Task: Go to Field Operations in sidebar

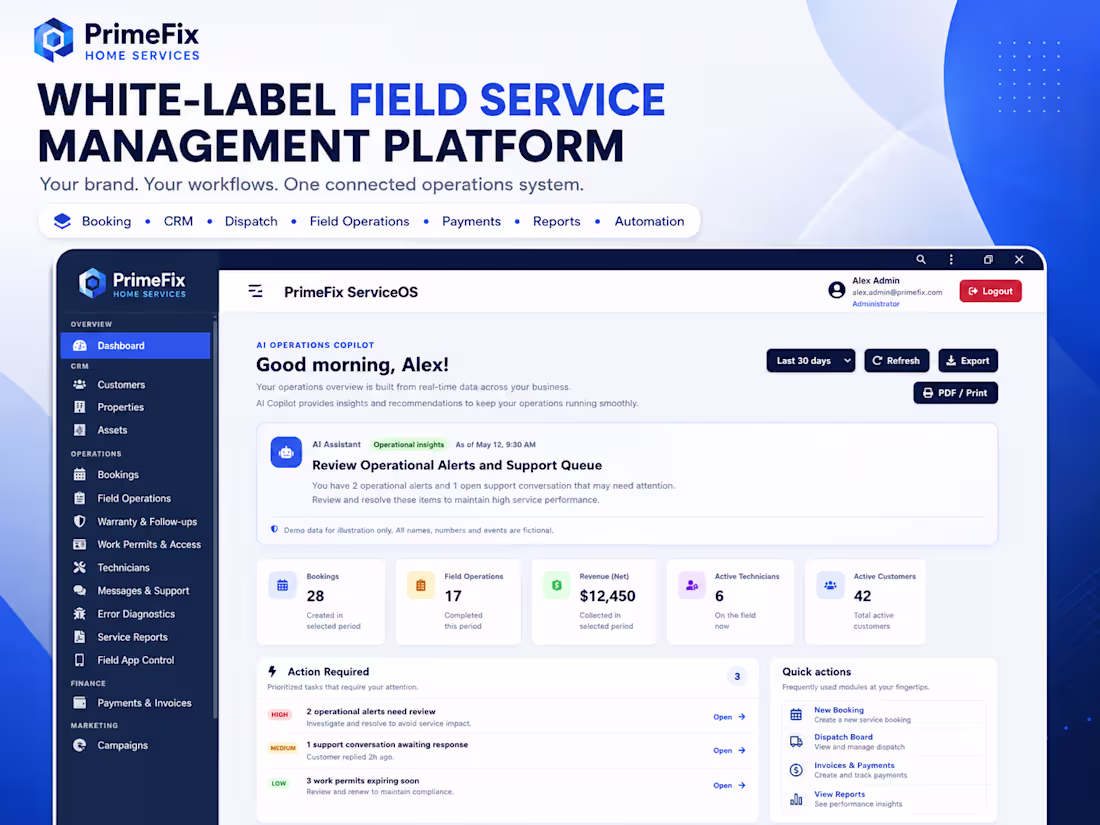Action: tap(135, 498)
